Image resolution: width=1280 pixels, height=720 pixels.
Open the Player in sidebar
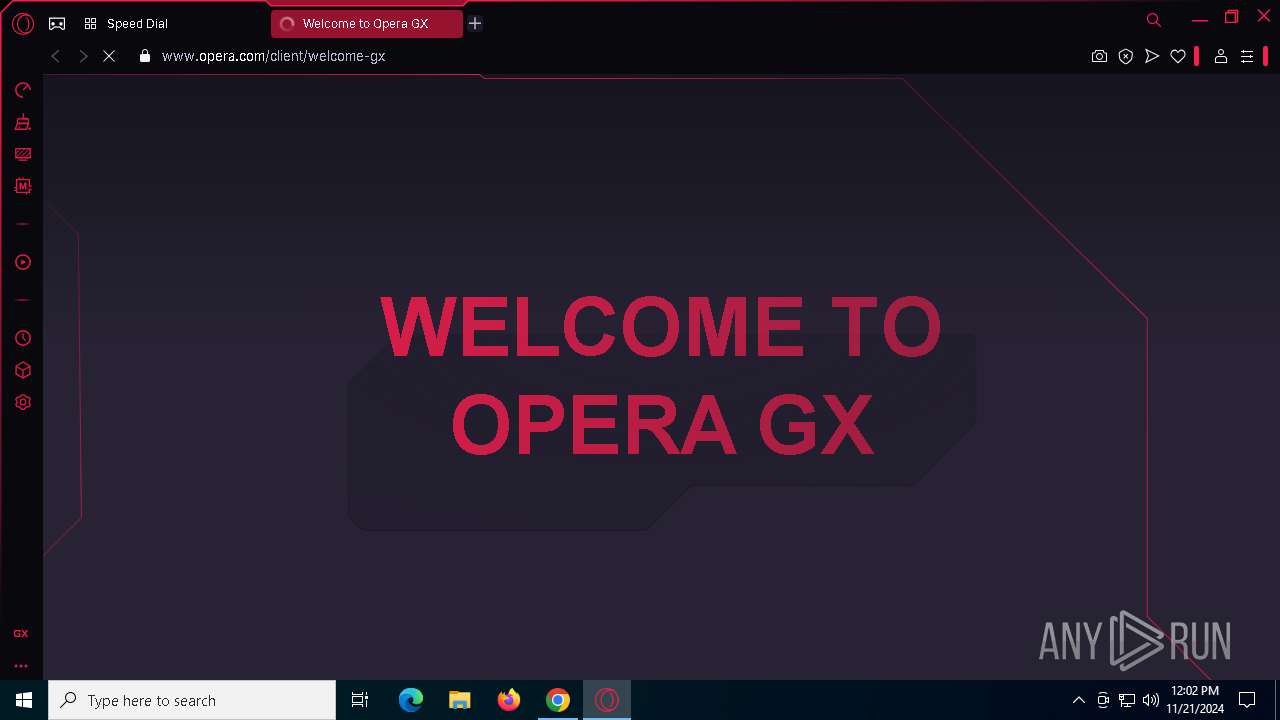click(22, 262)
